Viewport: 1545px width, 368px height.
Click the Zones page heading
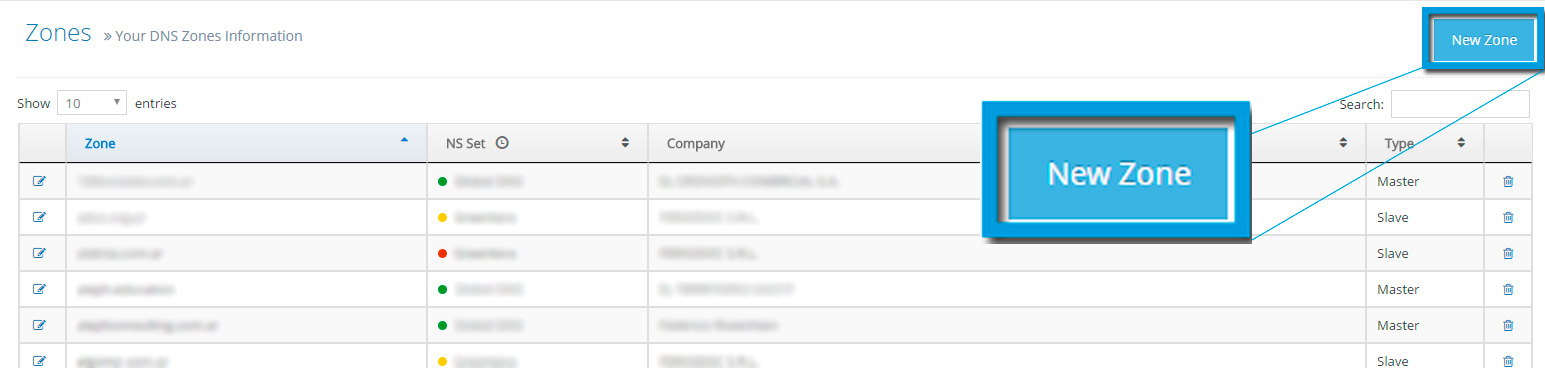point(59,33)
